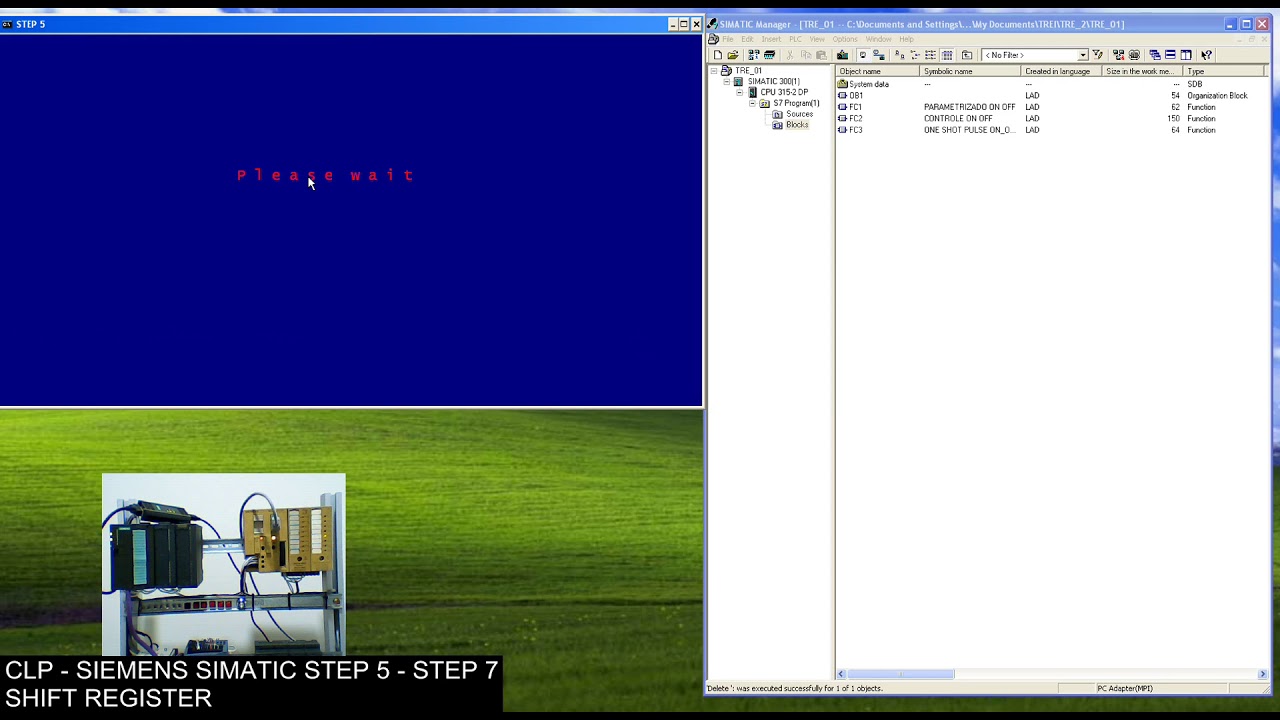Collapse the TRE_01 project node
The height and width of the screenshot is (720, 1280).
coord(714,71)
